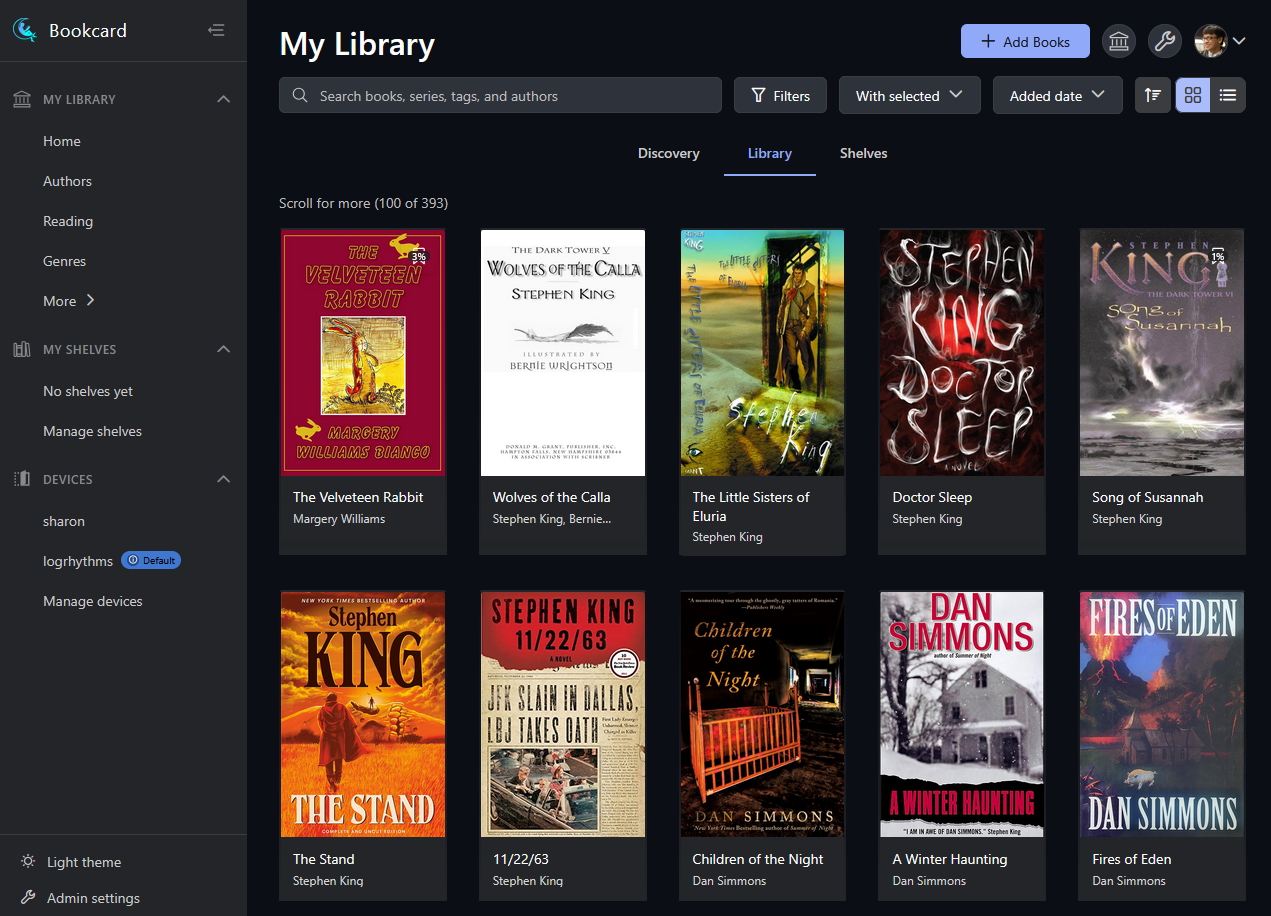Screen dimensions: 1271x916
Task: Open Admin settings in the sidebar
Action: [92, 898]
